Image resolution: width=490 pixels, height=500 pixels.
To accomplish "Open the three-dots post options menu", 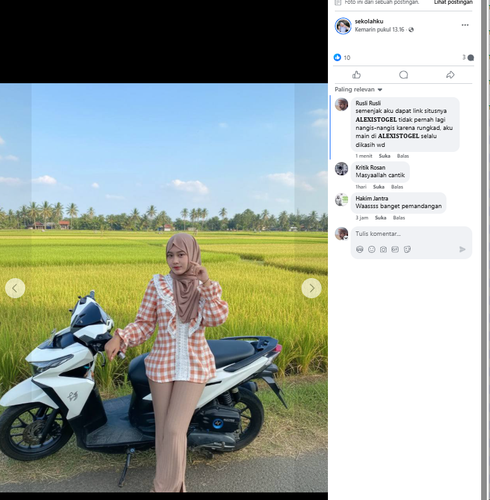I will (x=465, y=25).
